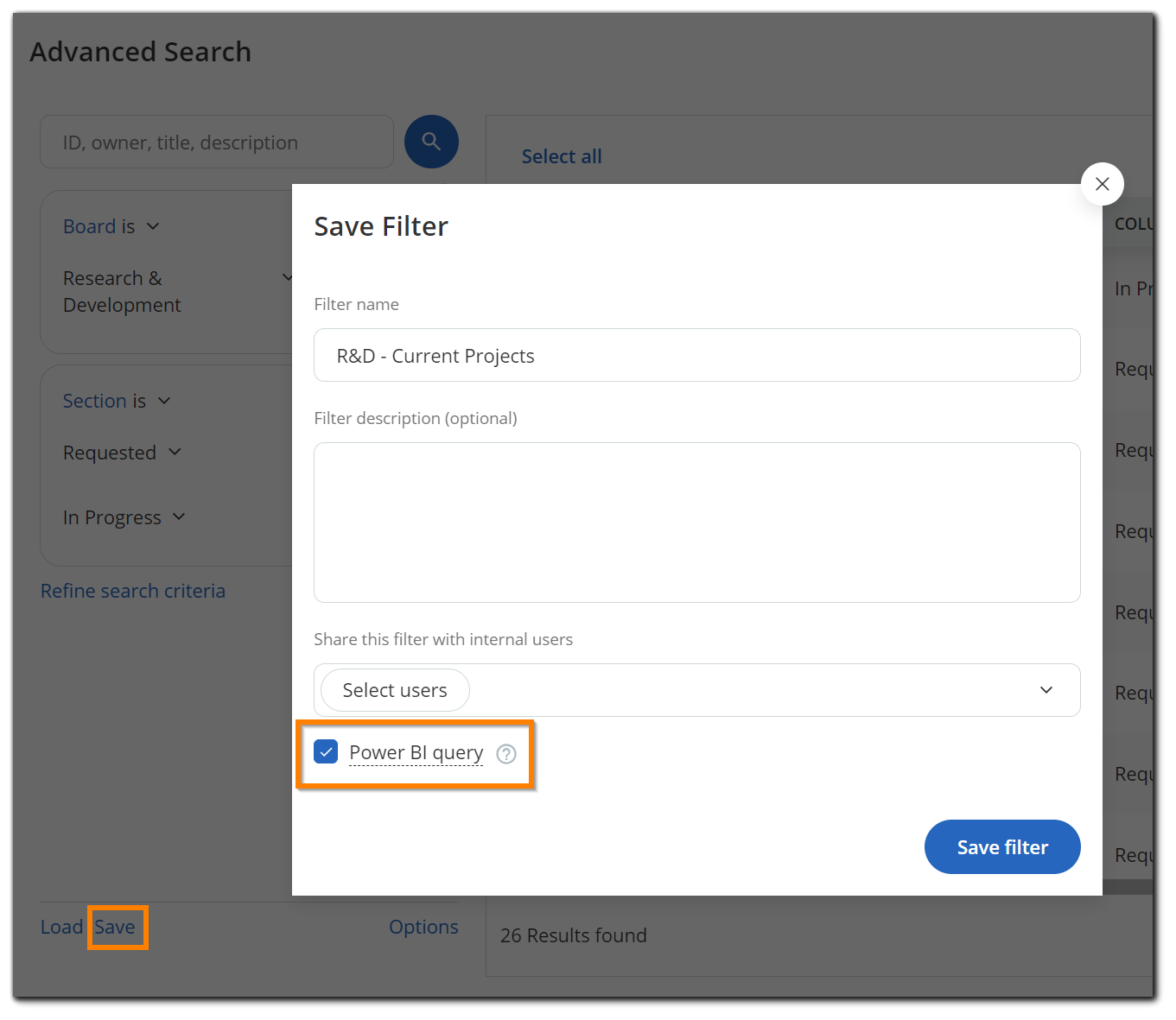Click the Load link

(x=61, y=927)
